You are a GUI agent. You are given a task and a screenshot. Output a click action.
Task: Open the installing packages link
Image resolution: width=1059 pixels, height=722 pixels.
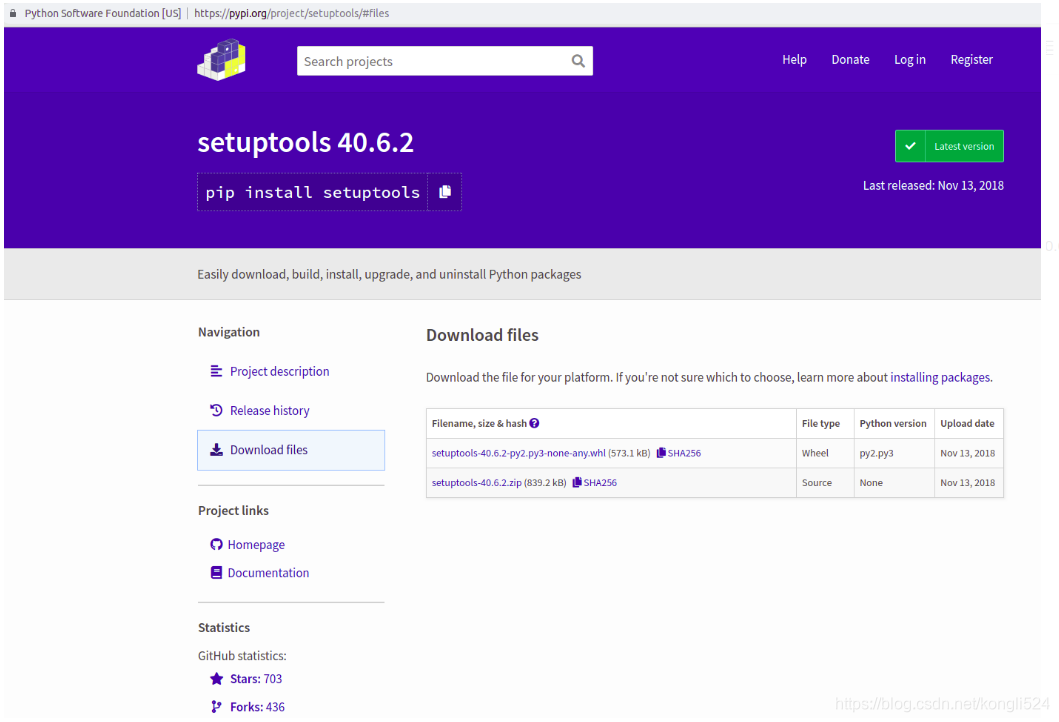tap(940, 378)
